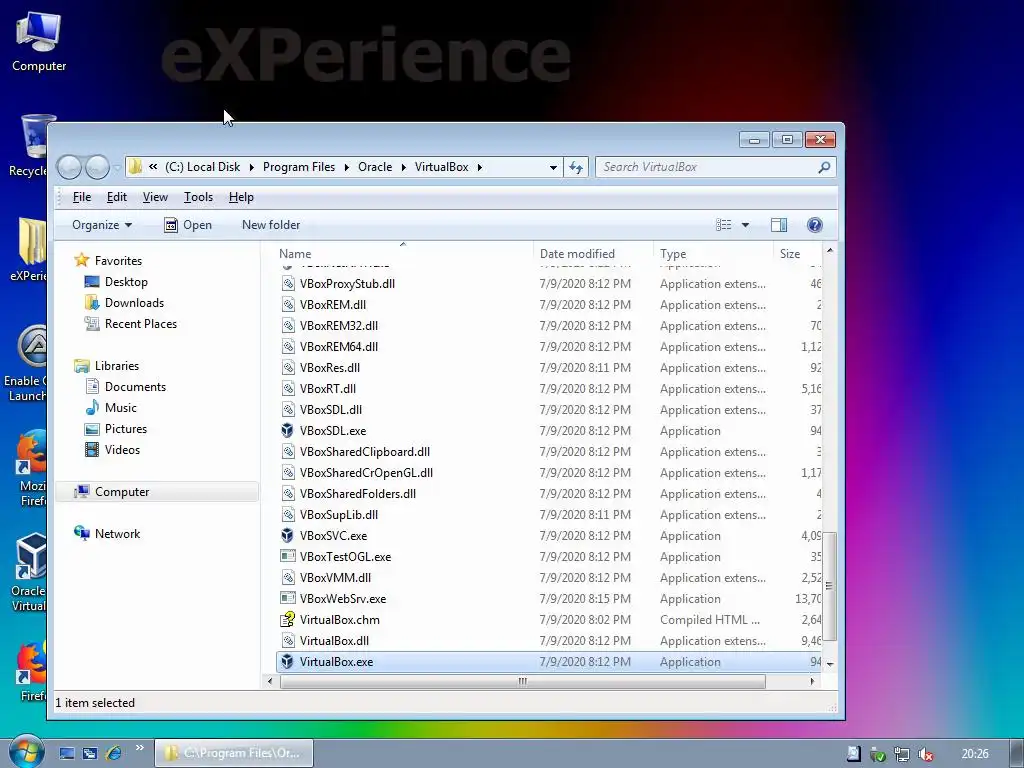
Task: Click the horizontal scrollbar right arrow
Action: [x=812, y=681]
